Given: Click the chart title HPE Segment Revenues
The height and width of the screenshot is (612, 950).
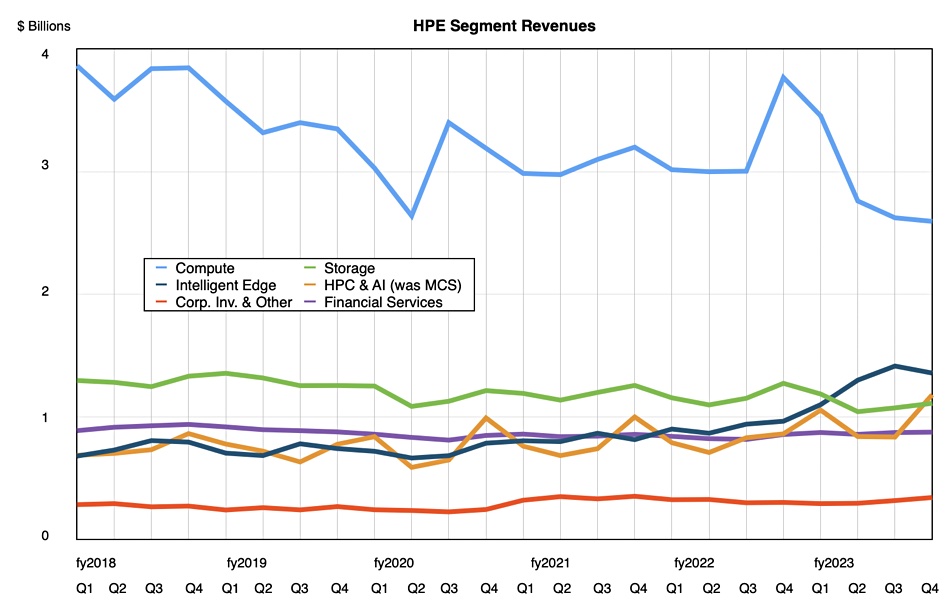Looking at the screenshot, I should pos(504,26).
